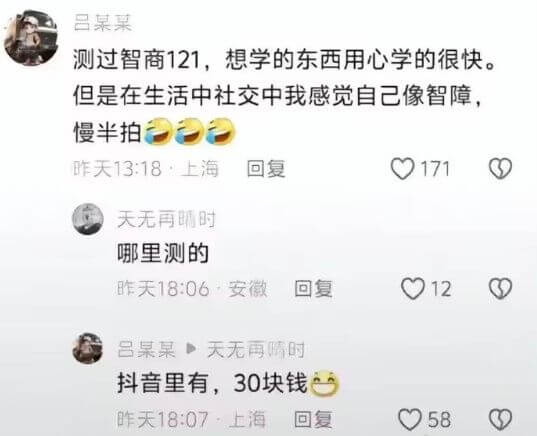
Task: Reply to the 安徽 comment 哪里测的
Action: point(314,289)
